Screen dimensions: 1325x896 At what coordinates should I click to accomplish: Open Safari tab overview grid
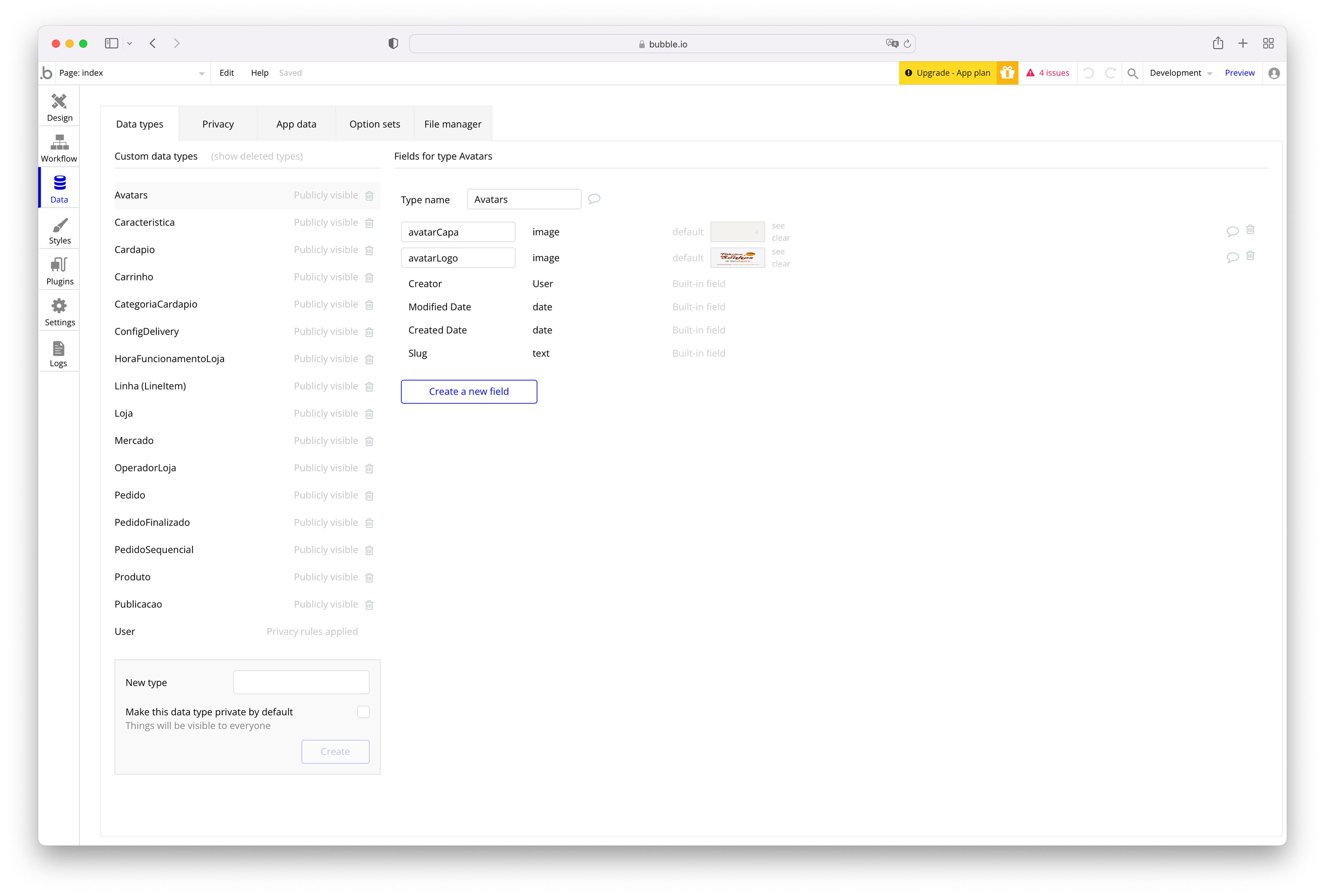tap(1268, 43)
